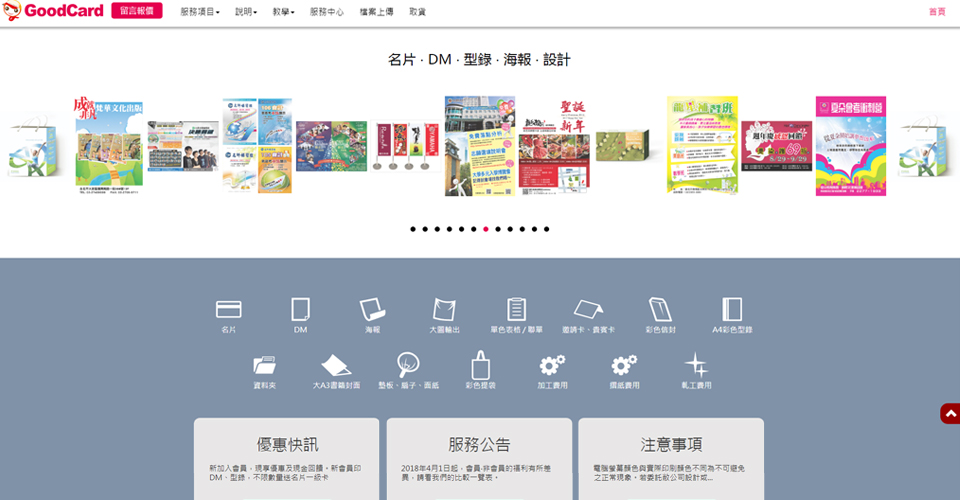Viewport: 960px width, 500px height.
Task: Open 檔案上傳 in the top menu
Action: coord(378,11)
